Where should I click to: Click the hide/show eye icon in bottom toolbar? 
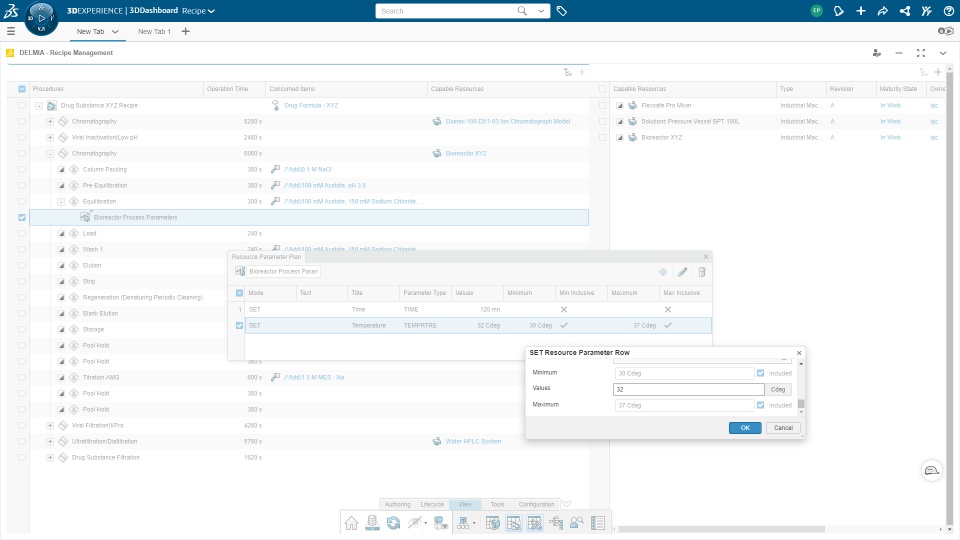click(416, 523)
